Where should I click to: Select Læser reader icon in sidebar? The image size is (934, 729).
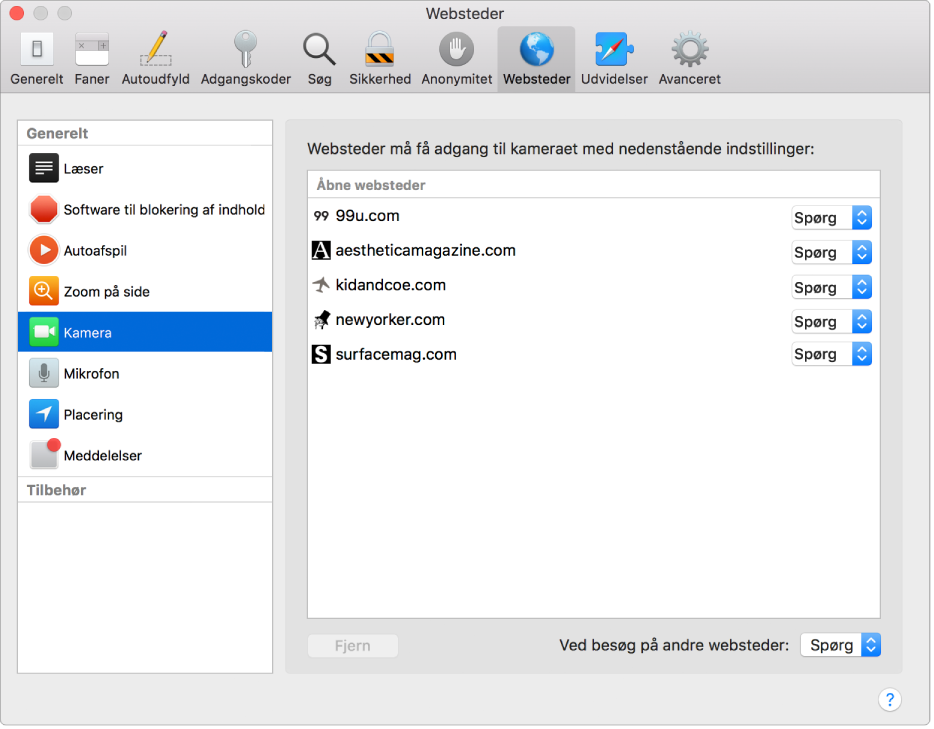pos(43,169)
